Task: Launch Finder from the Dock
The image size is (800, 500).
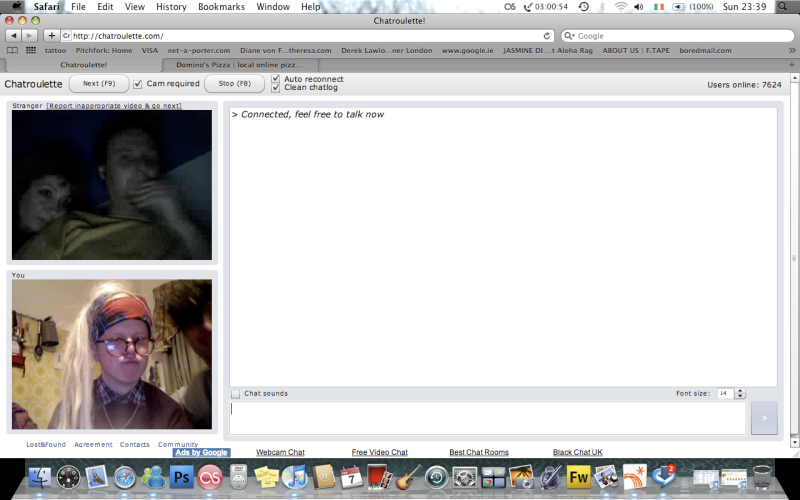Action: pyautogui.click(x=40, y=478)
